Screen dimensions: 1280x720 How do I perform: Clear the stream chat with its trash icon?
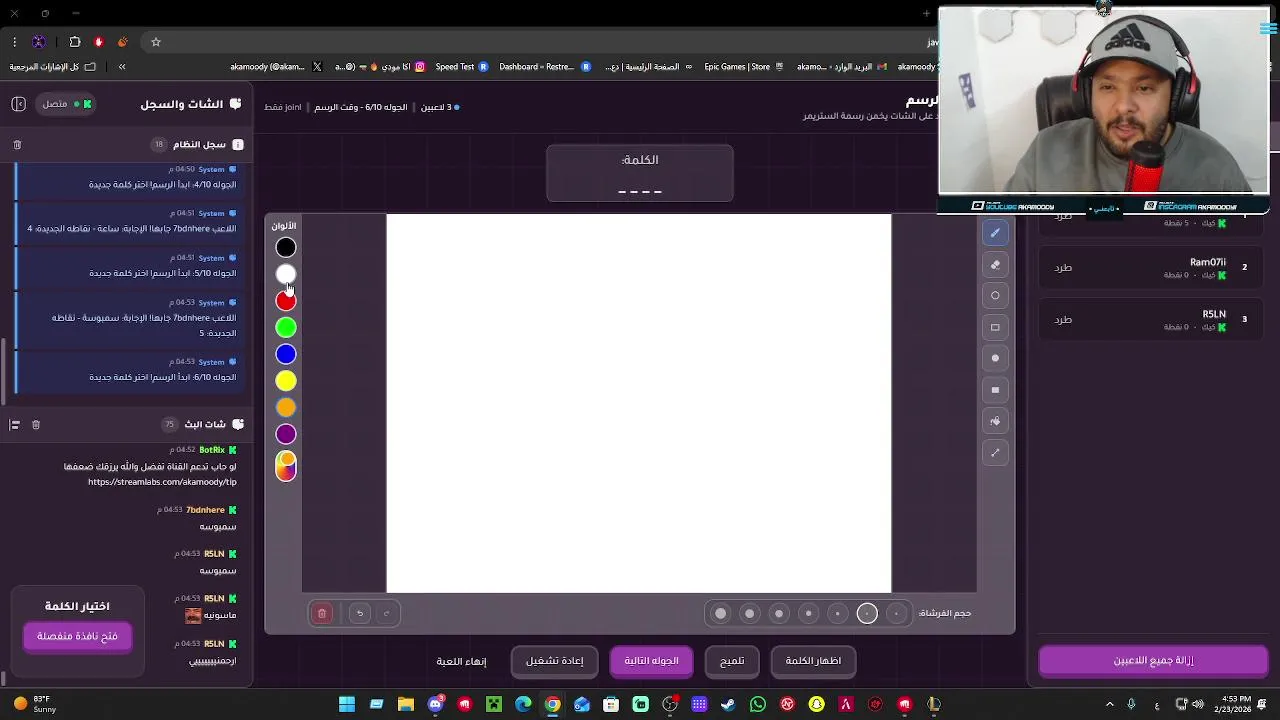[36, 425]
